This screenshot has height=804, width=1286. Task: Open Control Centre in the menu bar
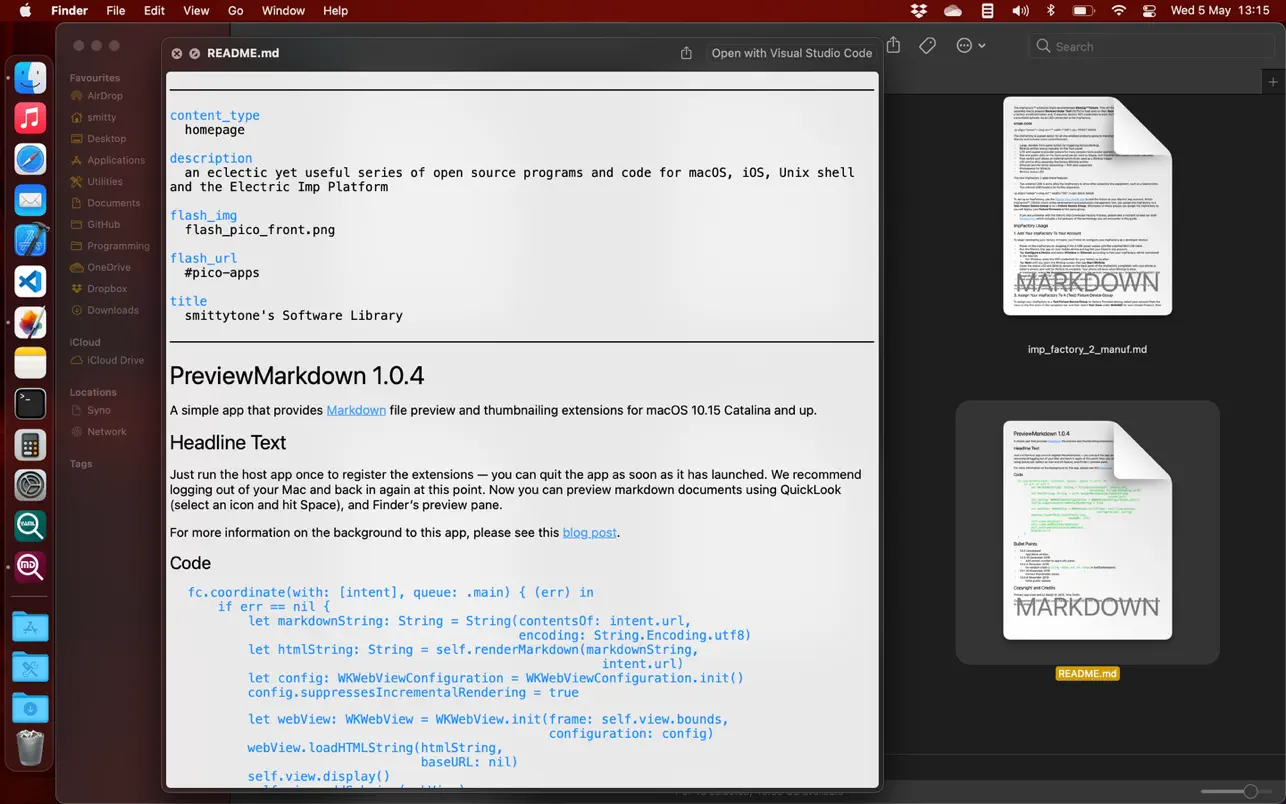coord(1149,11)
